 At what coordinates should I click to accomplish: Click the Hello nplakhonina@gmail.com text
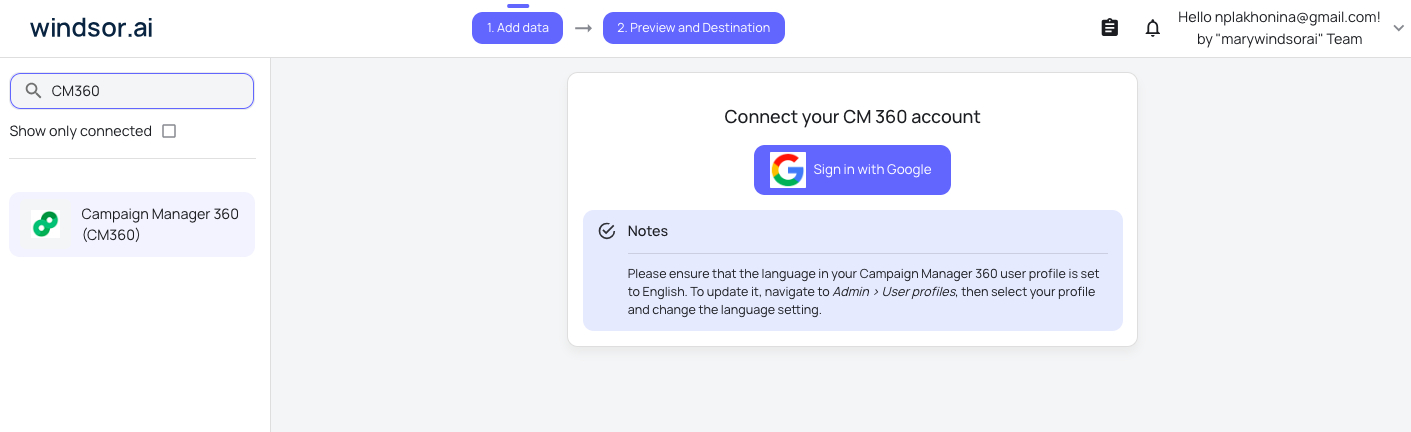[1279, 17]
